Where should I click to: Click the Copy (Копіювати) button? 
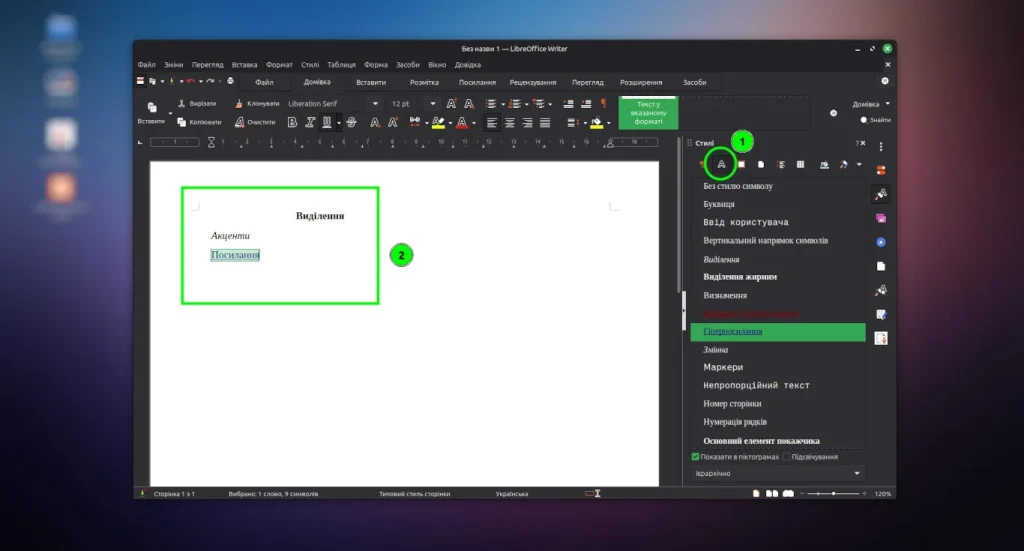pos(199,122)
